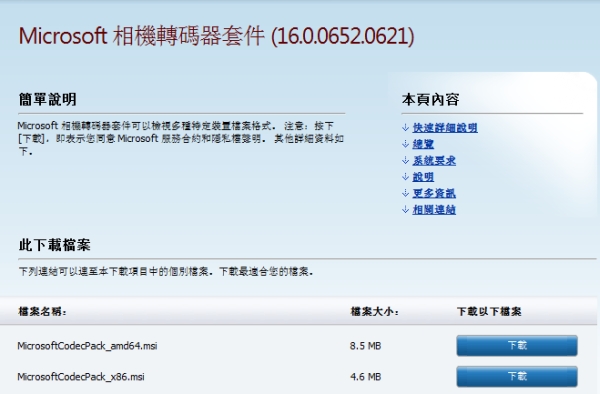Click the 本頁內容 heading
600x394 pixels.
430,99
